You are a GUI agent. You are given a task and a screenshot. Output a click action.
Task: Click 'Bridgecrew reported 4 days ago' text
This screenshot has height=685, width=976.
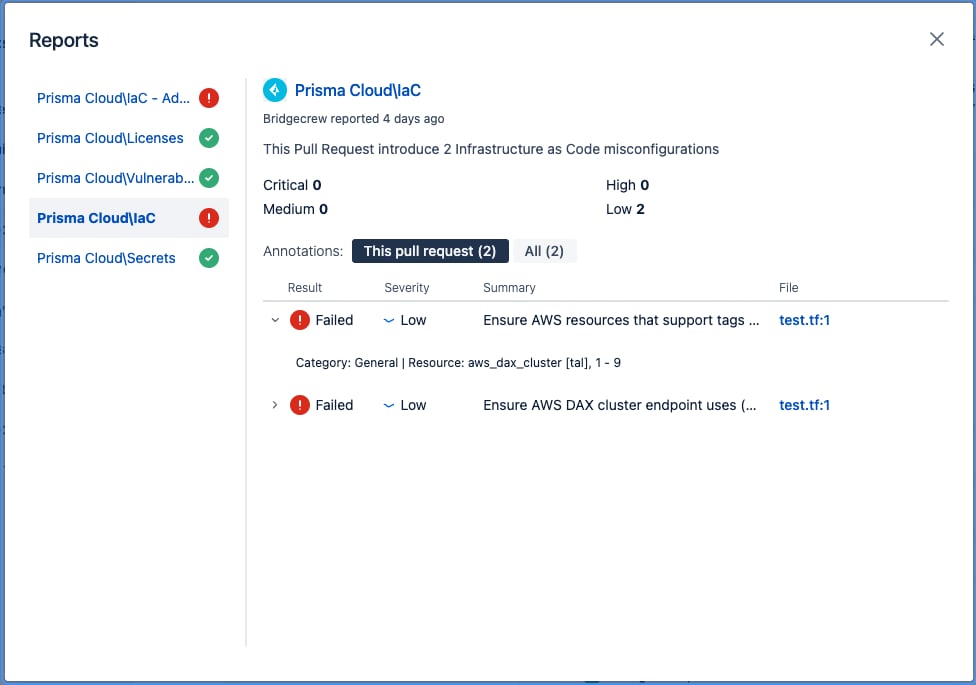[x=354, y=119]
